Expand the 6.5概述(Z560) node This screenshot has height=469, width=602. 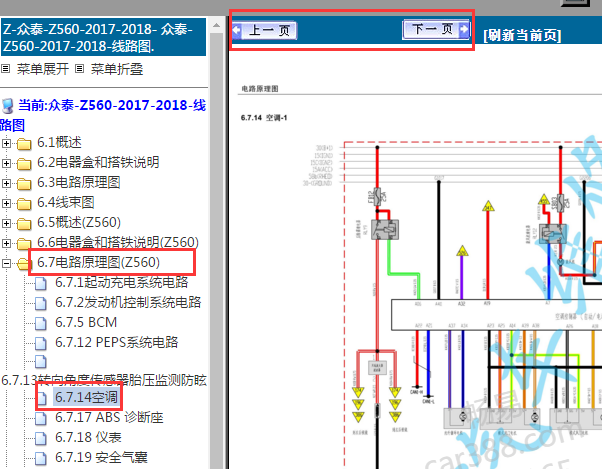pyautogui.click(x=6, y=223)
